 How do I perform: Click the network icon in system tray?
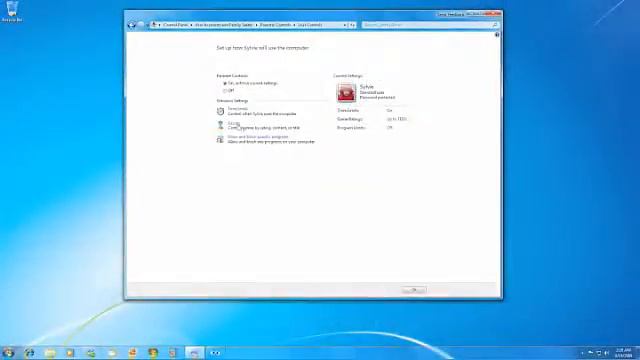click(x=598, y=353)
